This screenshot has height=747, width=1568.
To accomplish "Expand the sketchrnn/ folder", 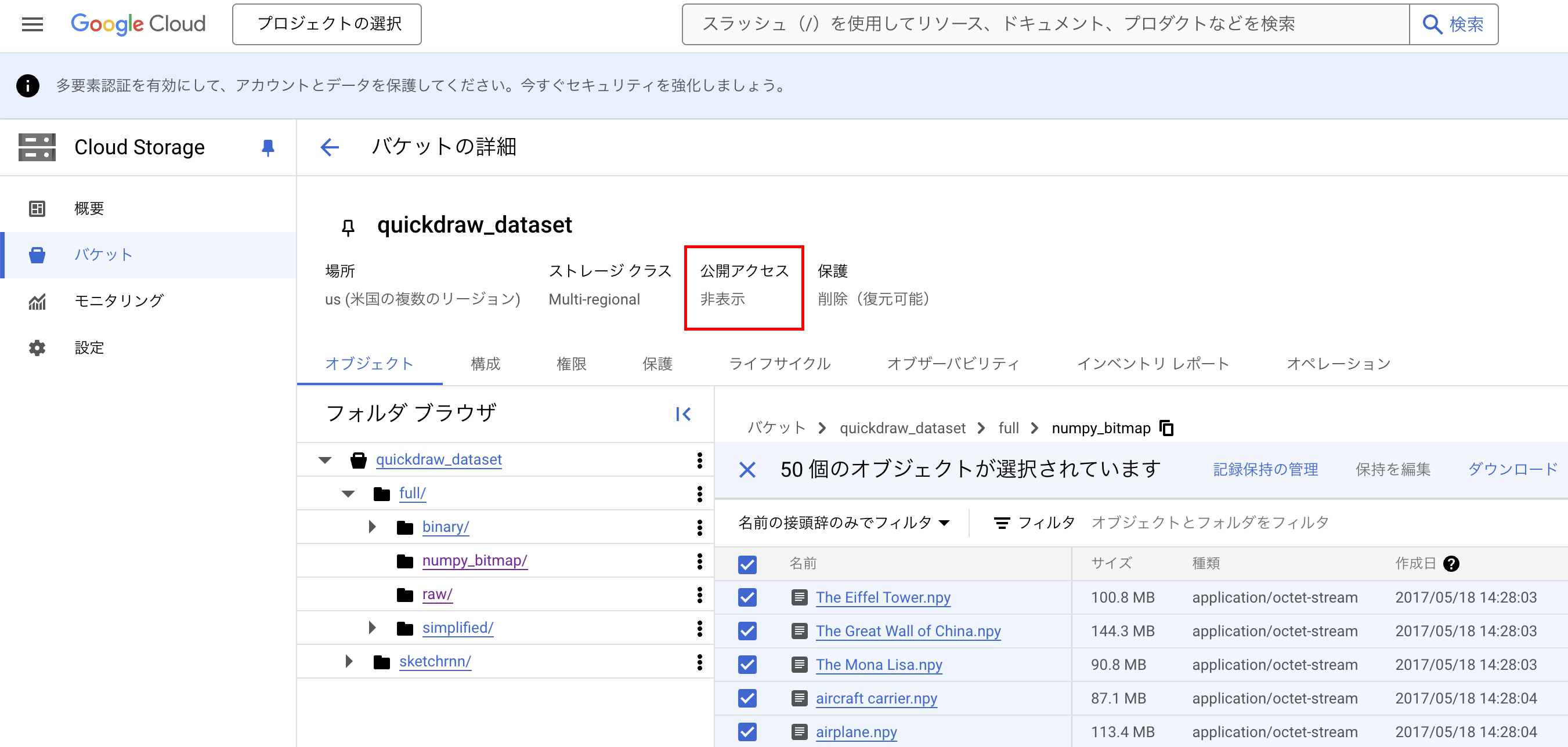I will [x=348, y=661].
